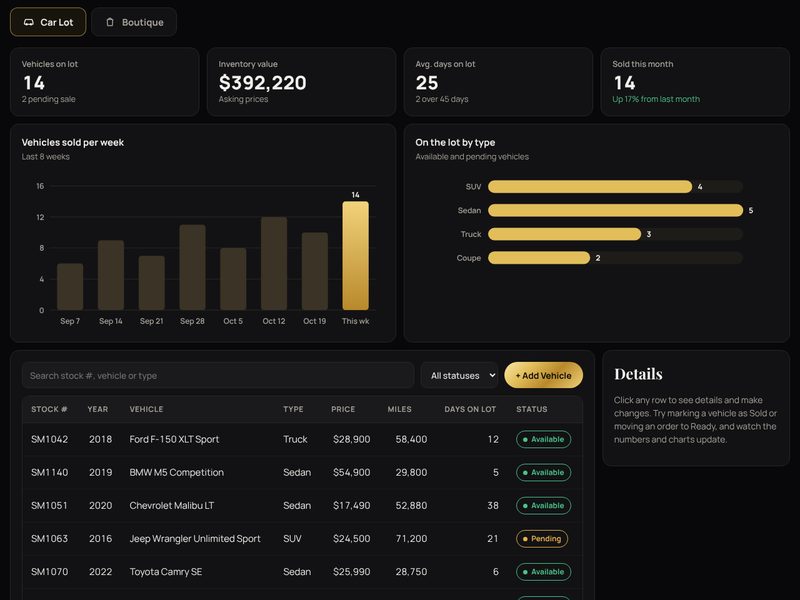Click the price $28,900

point(352,439)
